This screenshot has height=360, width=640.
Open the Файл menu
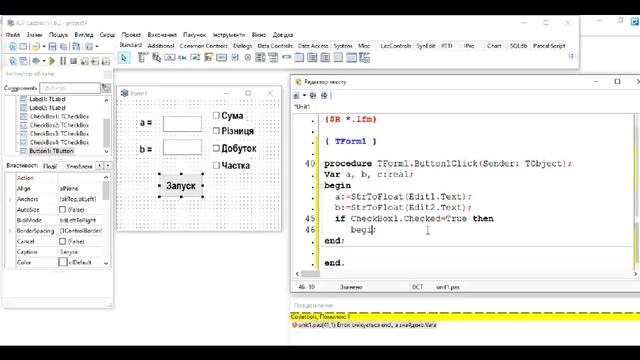click(13, 35)
